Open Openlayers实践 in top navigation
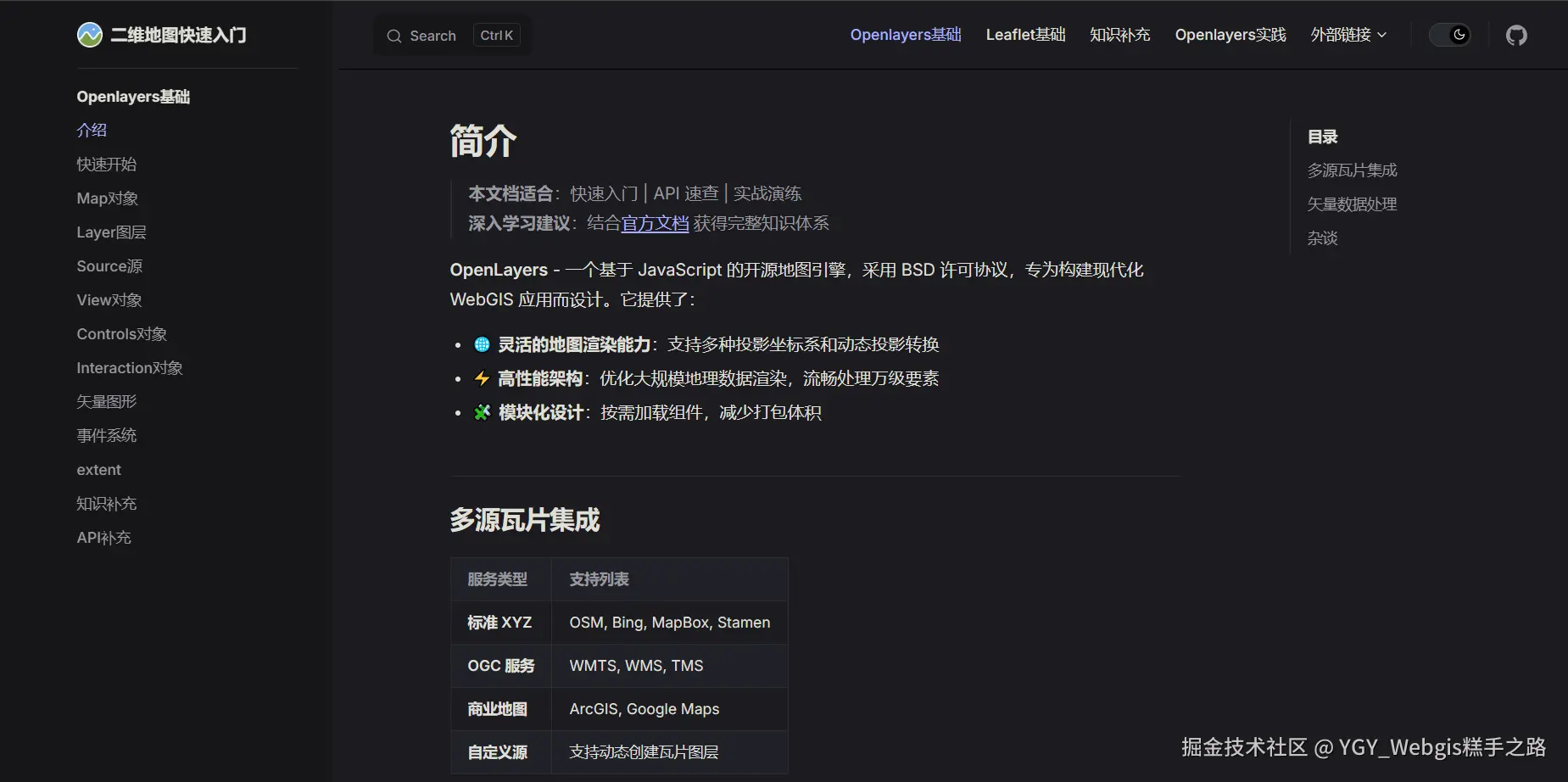 [x=1230, y=35]
